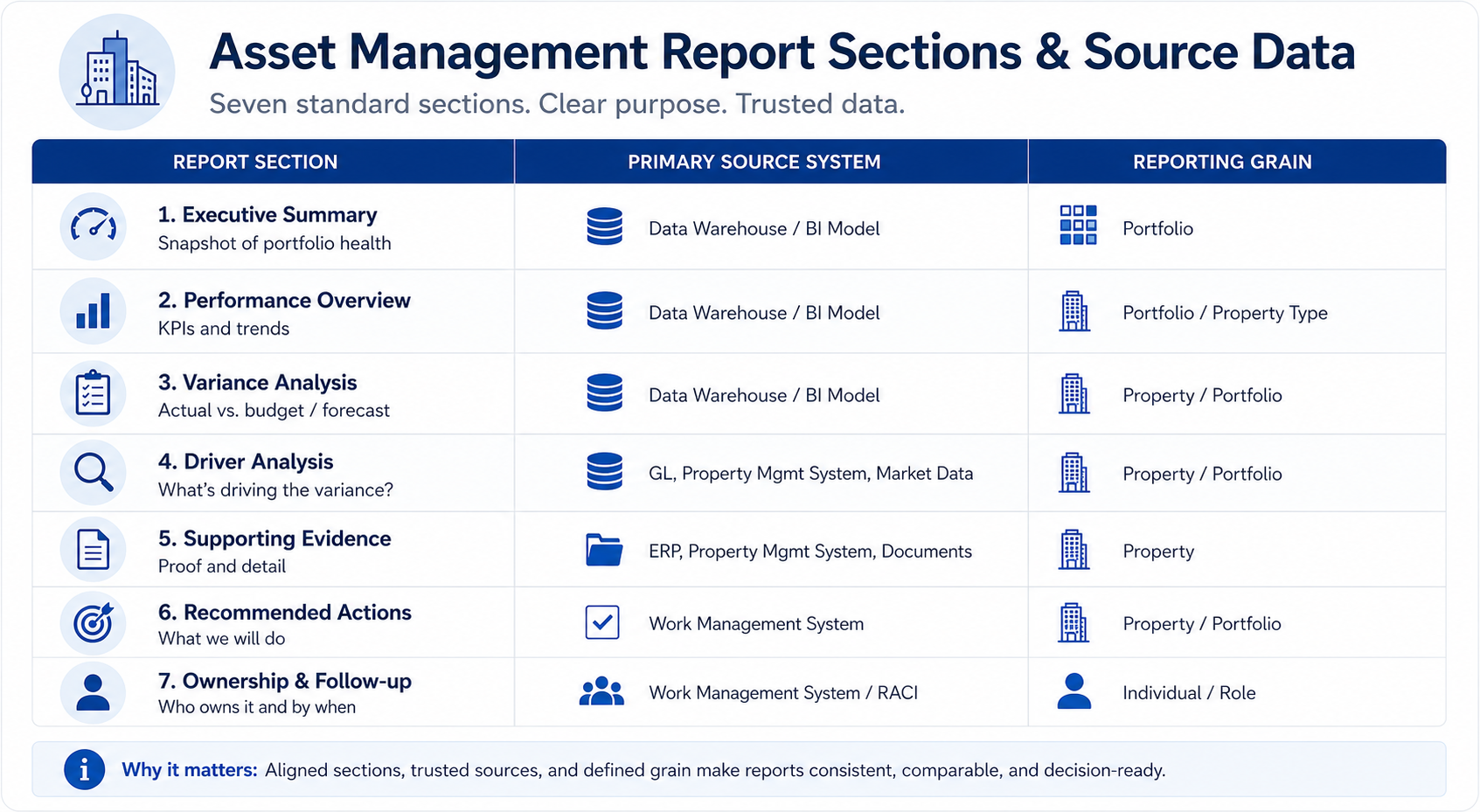The width and height of the screenshot is (1480, 812).
Task: Click the '7. Ownership & Follow-up' heading
Action: (284, 680)
